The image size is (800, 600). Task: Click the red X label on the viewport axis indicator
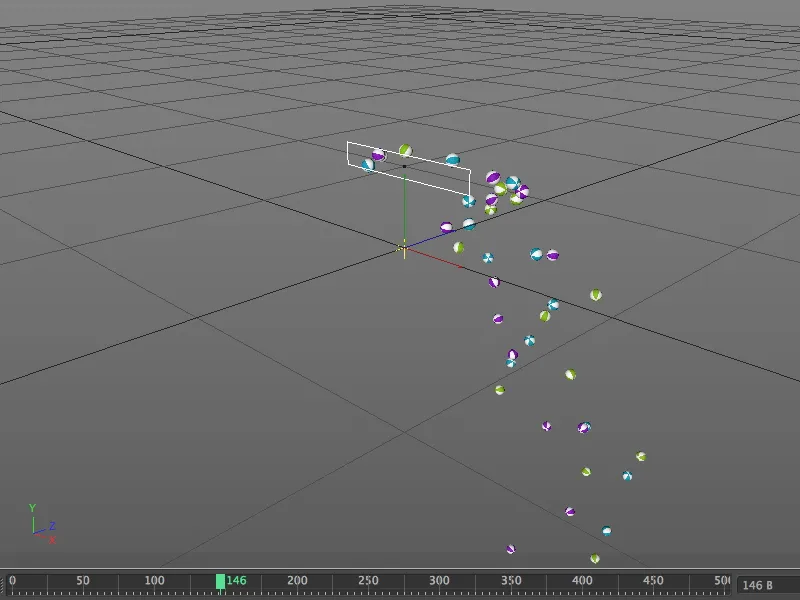[x=52, y=540]
